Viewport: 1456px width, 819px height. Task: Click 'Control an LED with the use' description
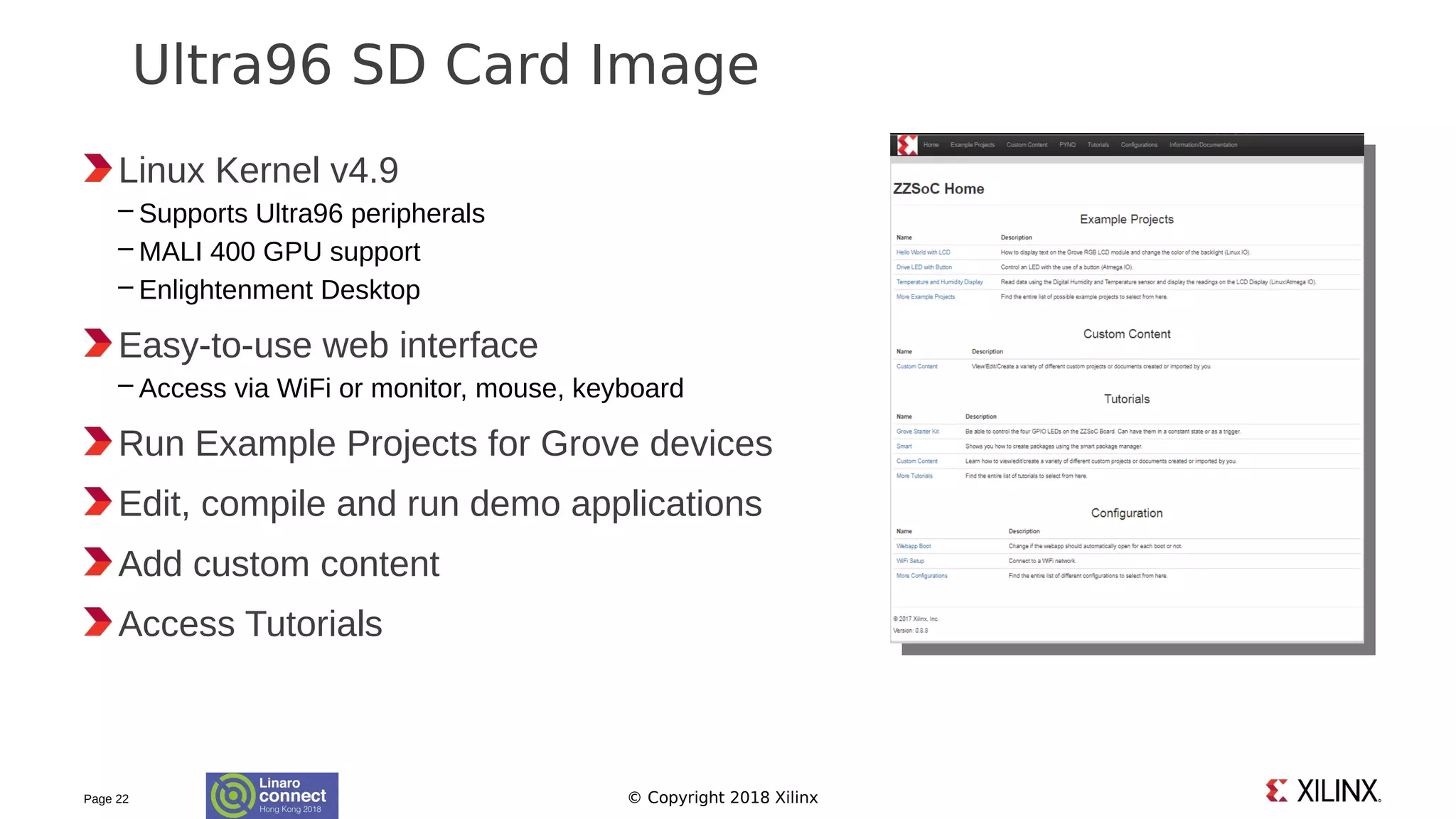[1066, 267]
